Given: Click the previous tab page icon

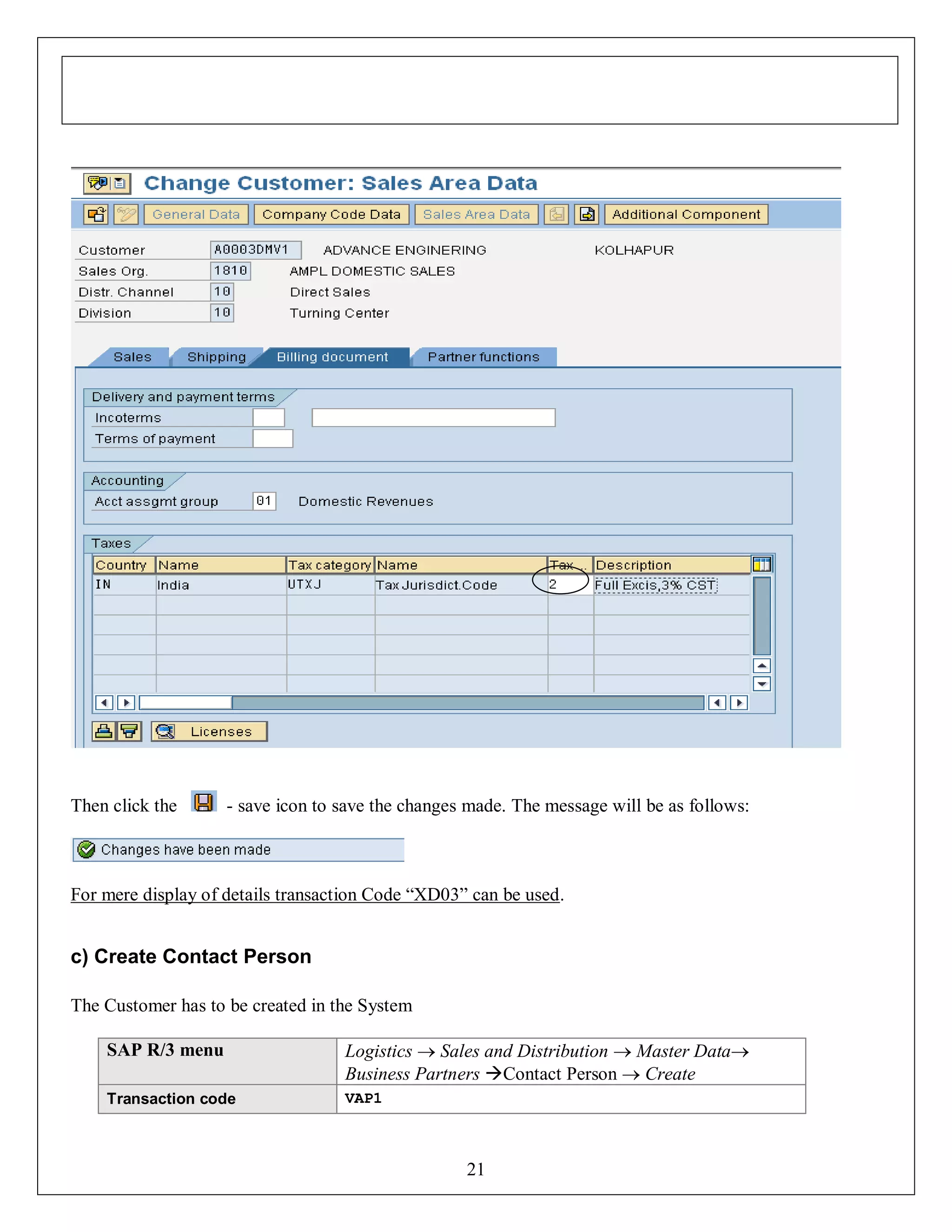Looking at the screenshot, I should 556,214.
